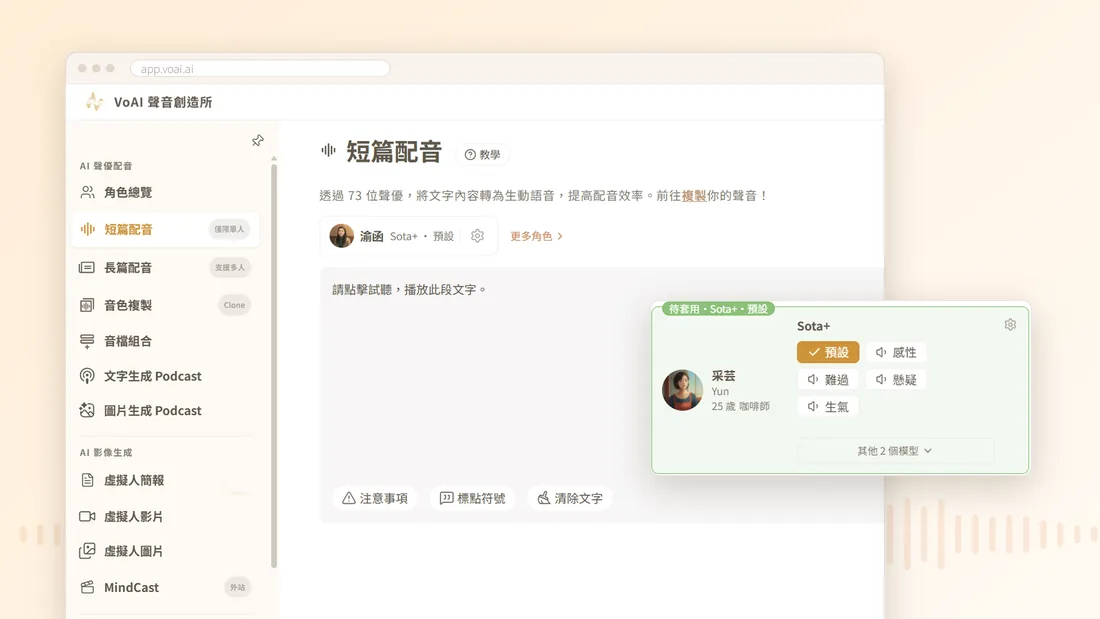
Task: Click the VoAI logo icon
Action: (94, 102)
